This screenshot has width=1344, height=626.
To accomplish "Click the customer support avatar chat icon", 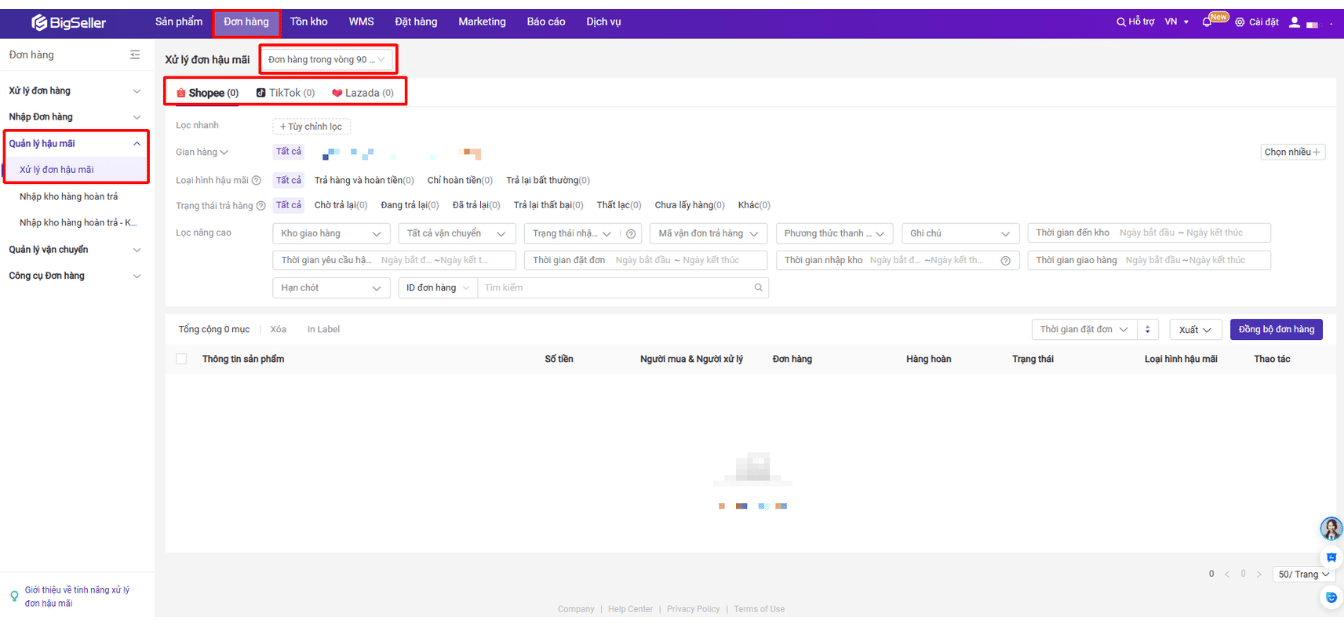I will [1330, 528].
